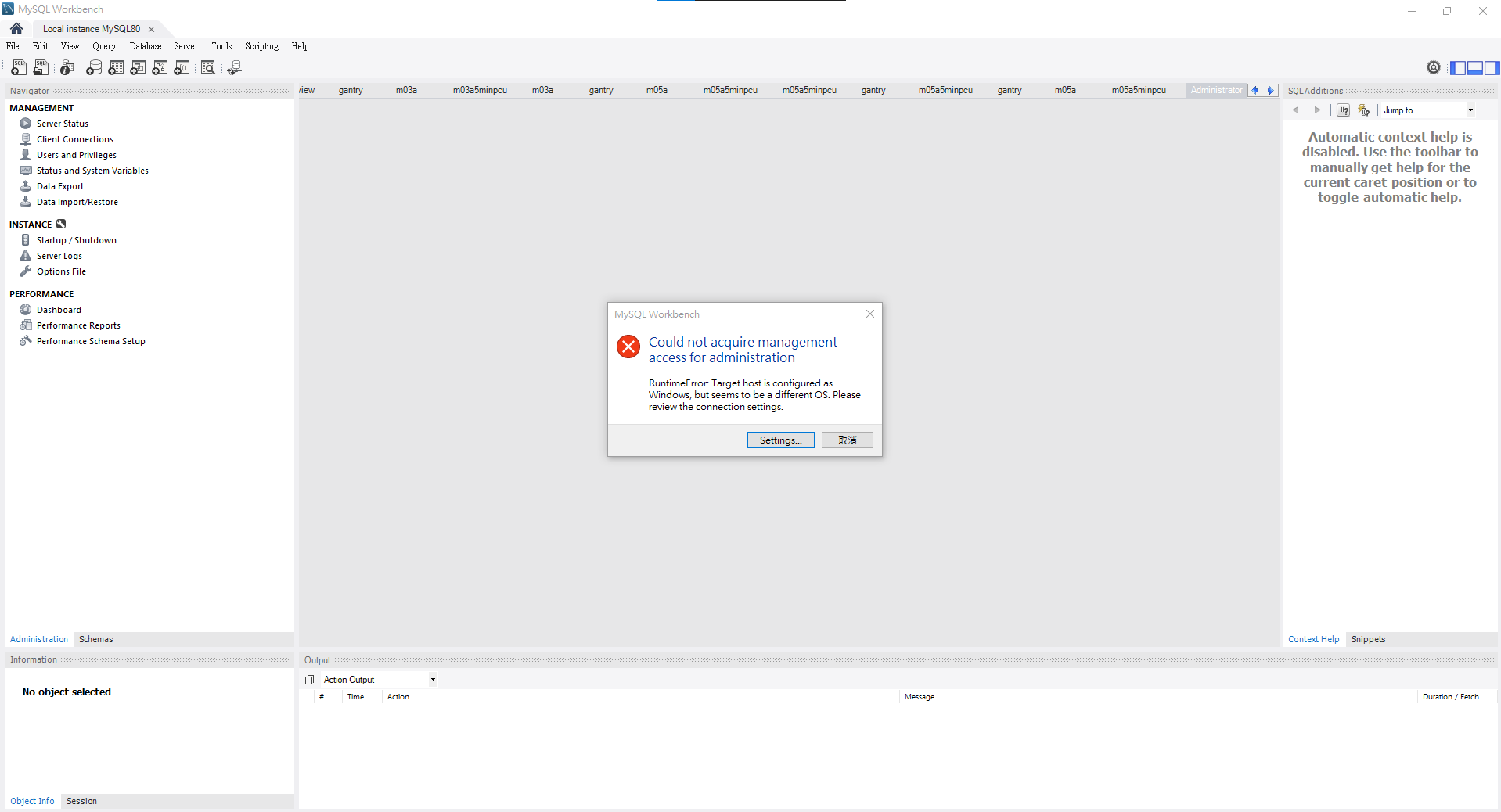Click the Startup / Shutdown icon
The height and width of the screenshot is (812, 1501).
pyautogui.click(x=26, y=240)
